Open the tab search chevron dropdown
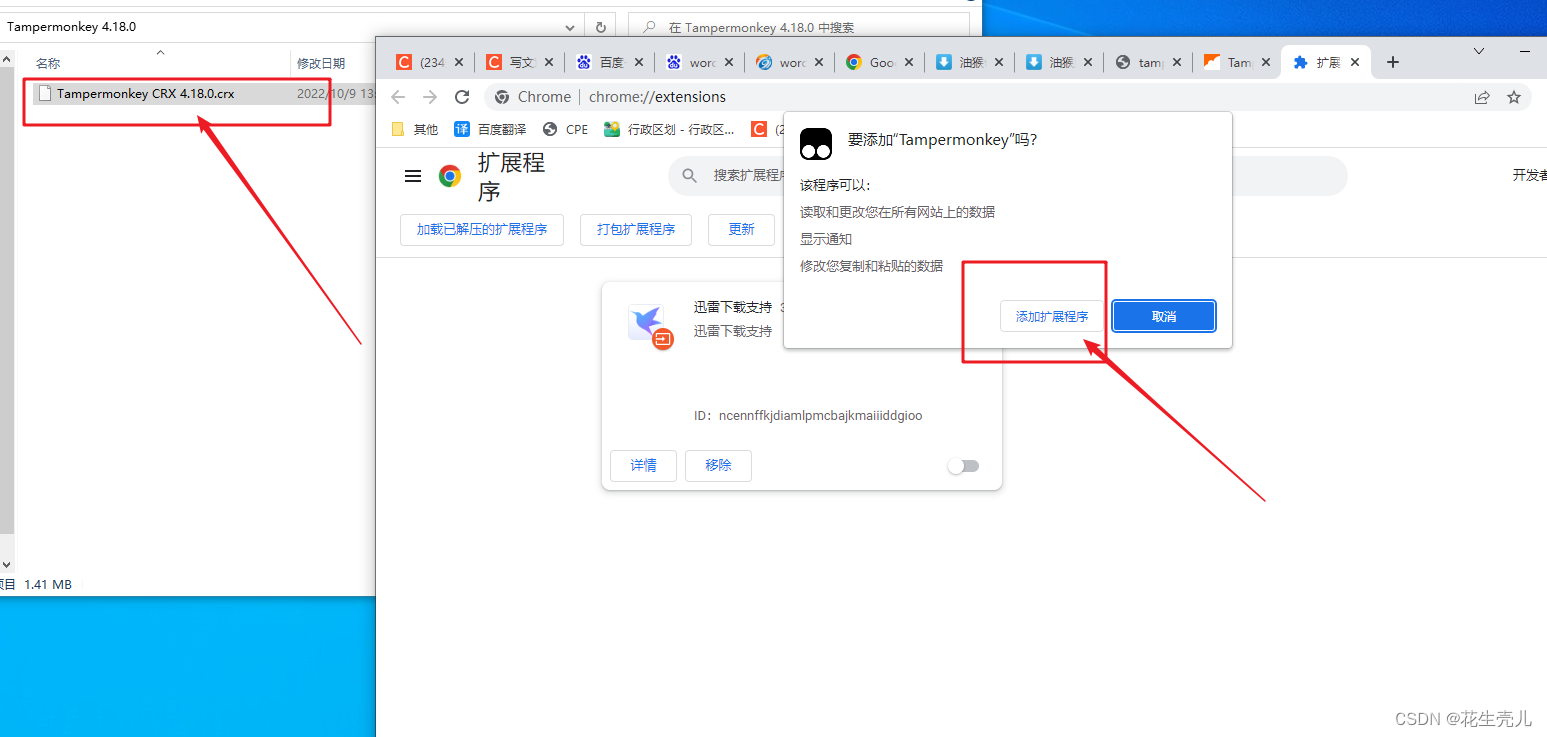 (x=1479, y=50)
